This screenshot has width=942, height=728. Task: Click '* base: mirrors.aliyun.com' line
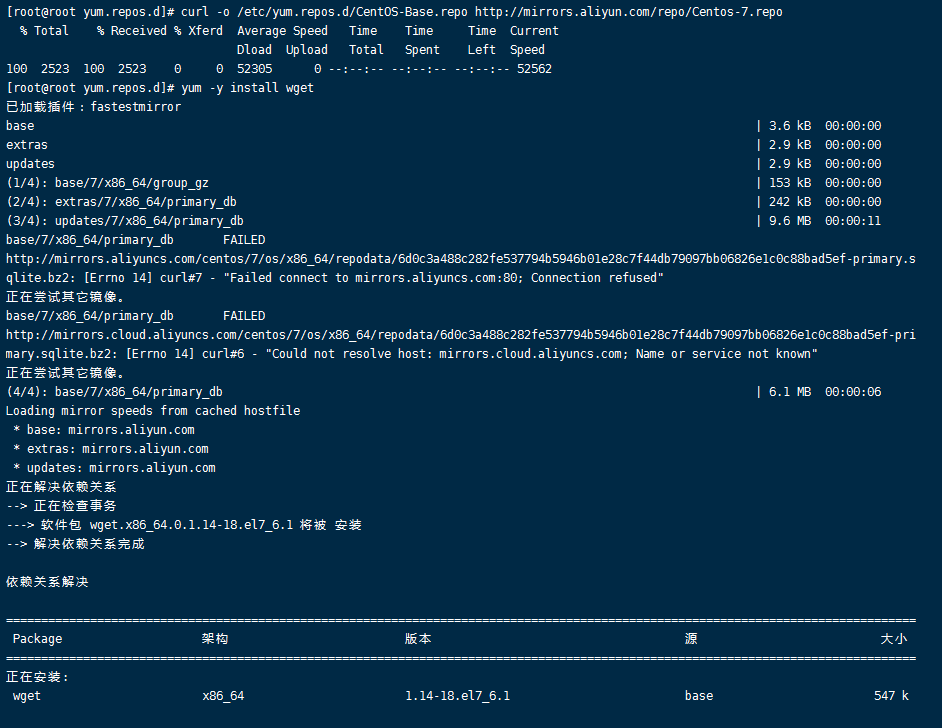(x=104, y=430)
